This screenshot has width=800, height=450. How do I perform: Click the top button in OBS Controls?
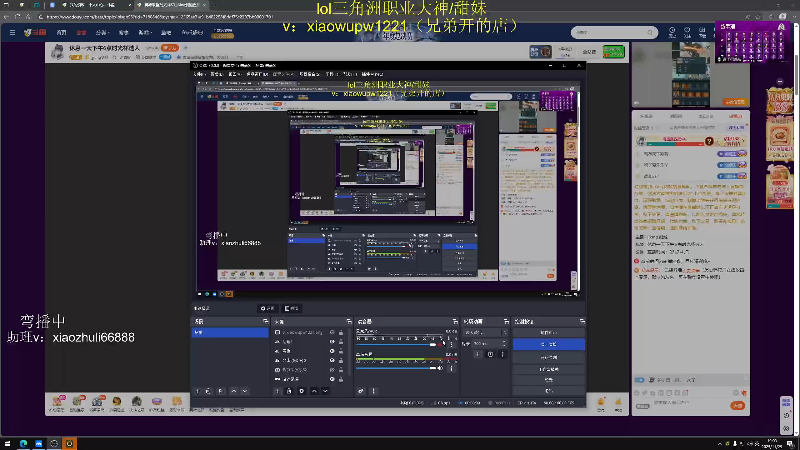[x=548, y=333]
